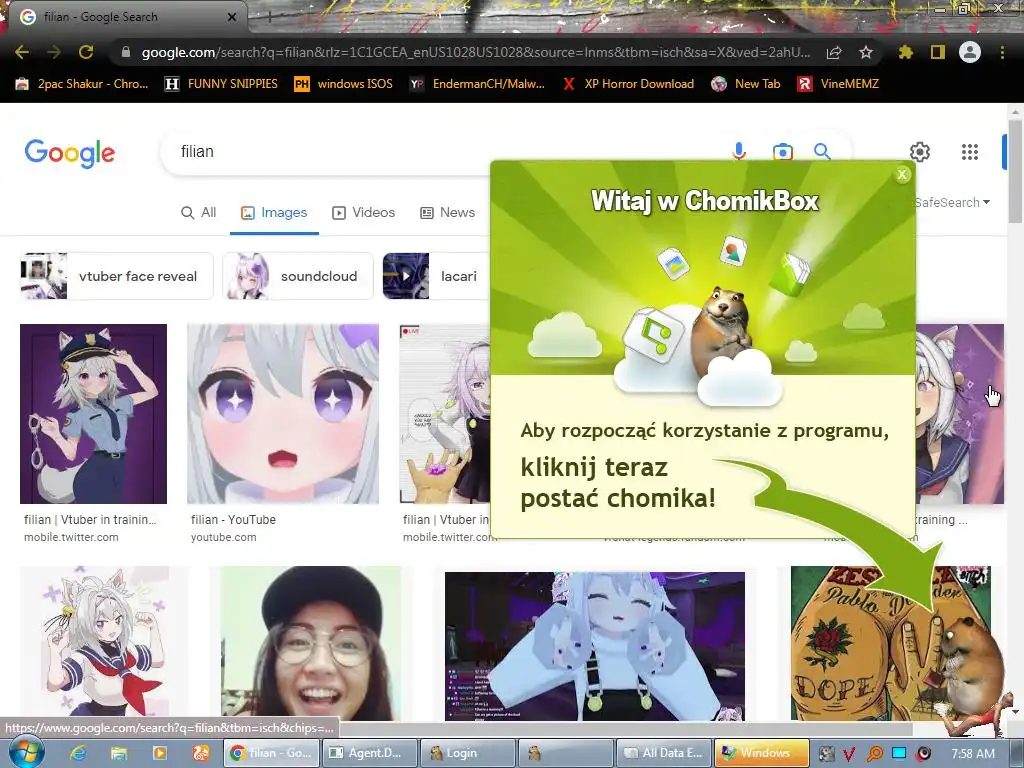The width and height of the screenshot is (1024, 768).
Task: Open the New Tab bookmark
Action: 746,84
